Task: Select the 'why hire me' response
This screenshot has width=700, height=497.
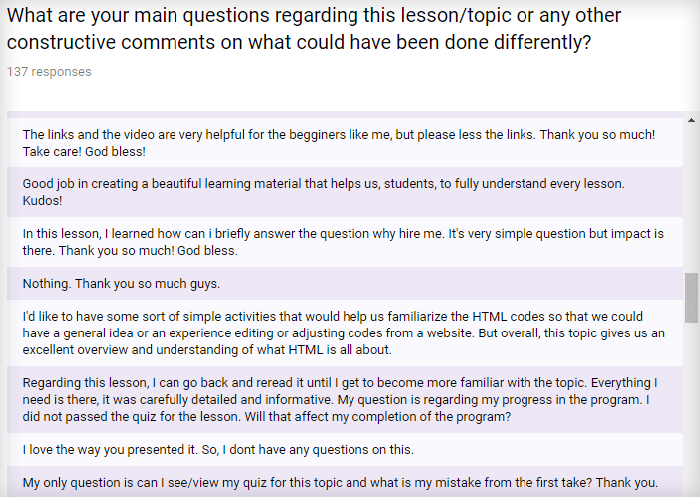Action: [345, 242]
